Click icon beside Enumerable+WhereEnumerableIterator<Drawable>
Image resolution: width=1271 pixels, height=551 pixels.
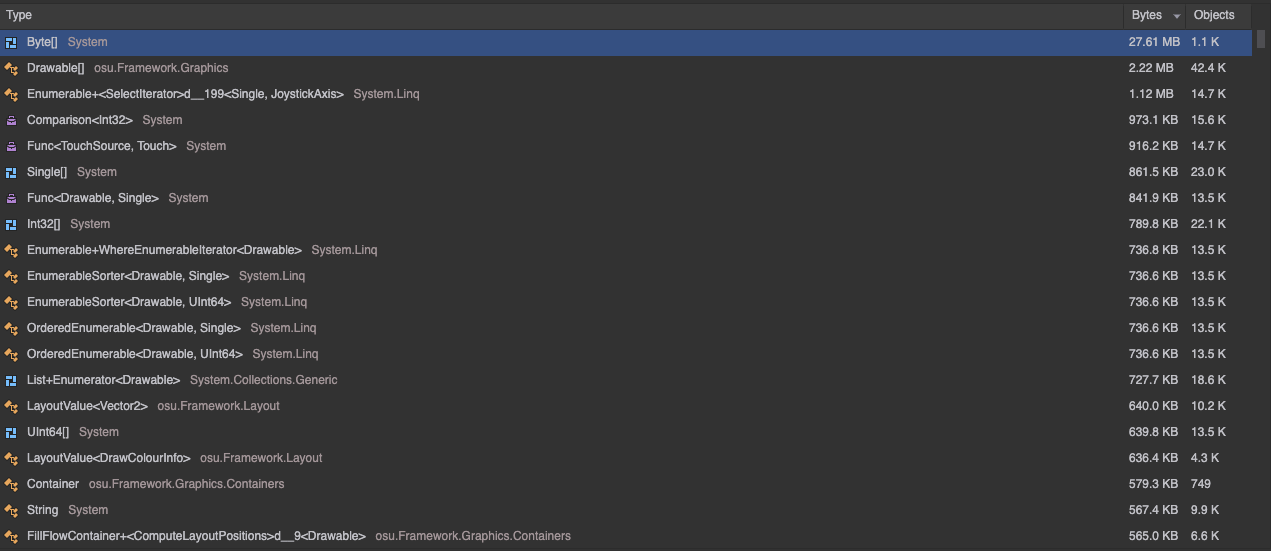[x=11, y=250]
